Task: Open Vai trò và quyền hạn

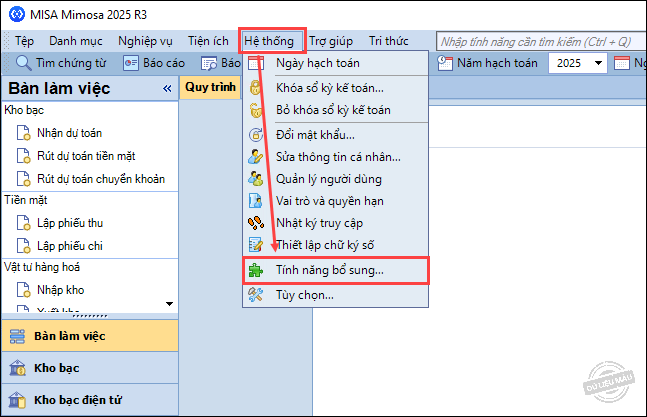Action: [335, 201]
